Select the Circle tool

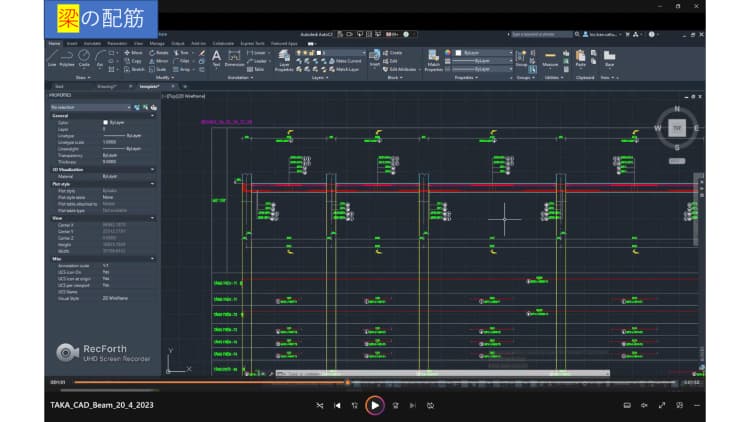[x=84, y=58]
